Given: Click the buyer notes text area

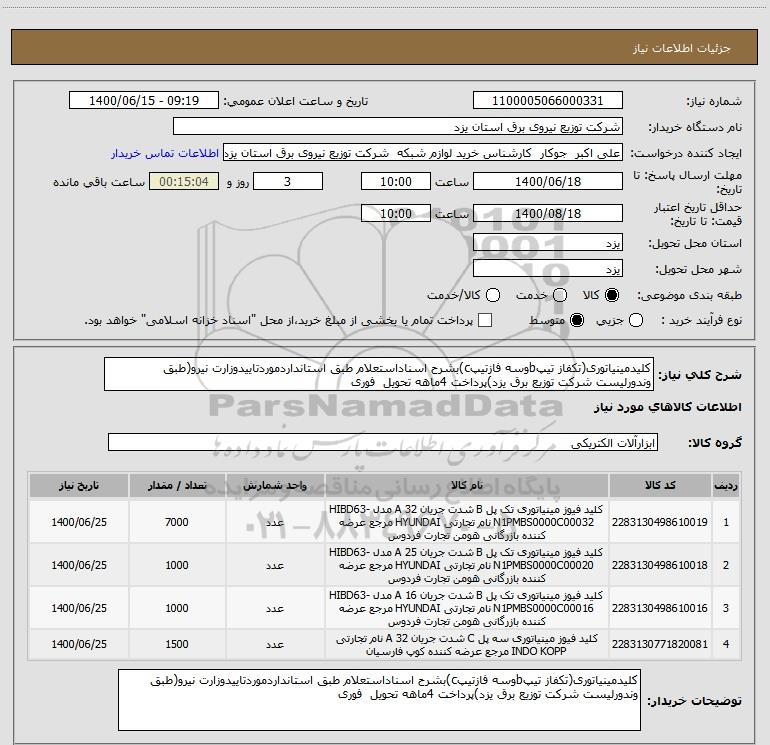Looking at the screenshot, I should [x=379, y=699].
